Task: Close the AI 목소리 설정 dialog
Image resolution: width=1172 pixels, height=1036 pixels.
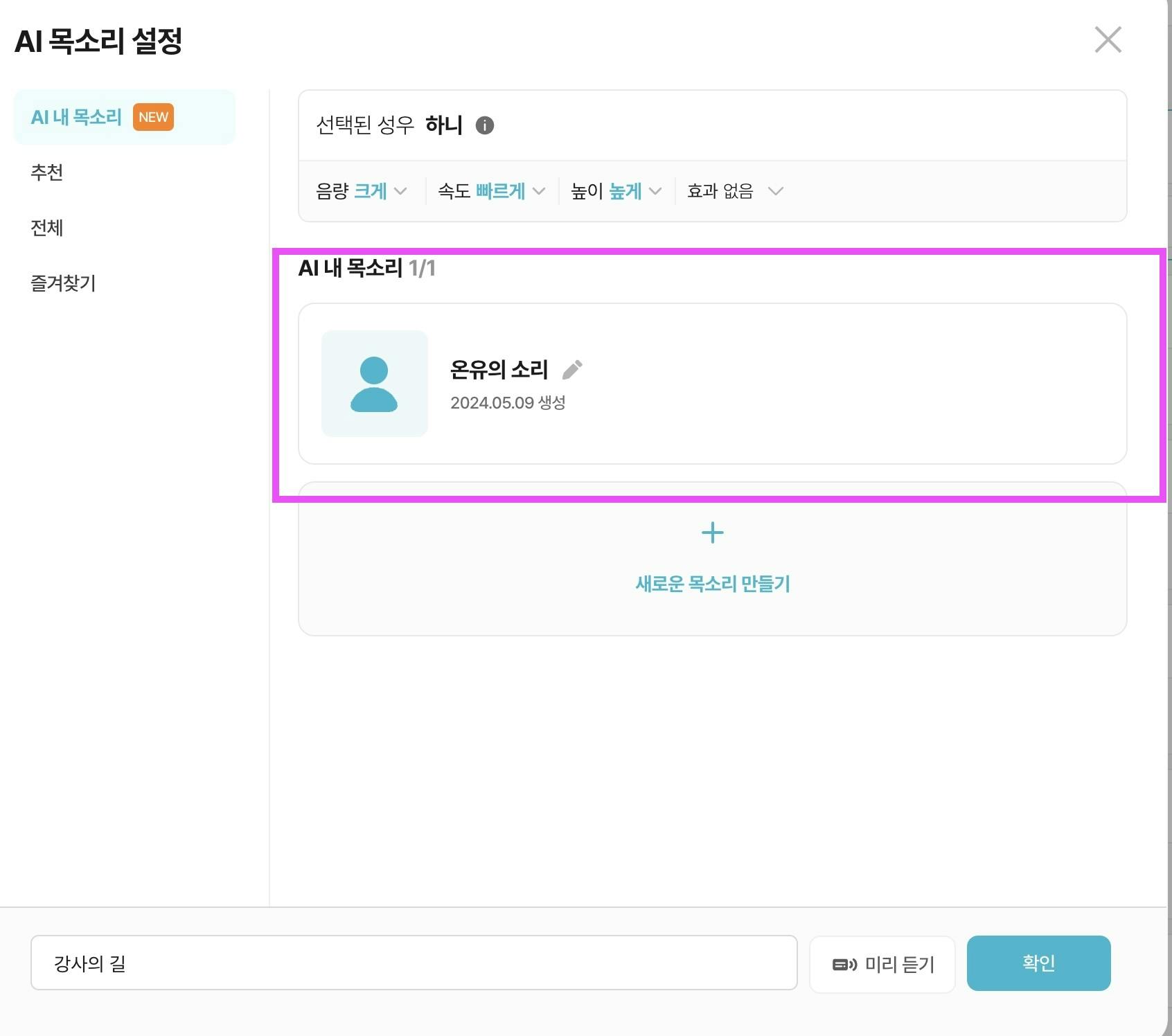Action: click(1108, 40)
